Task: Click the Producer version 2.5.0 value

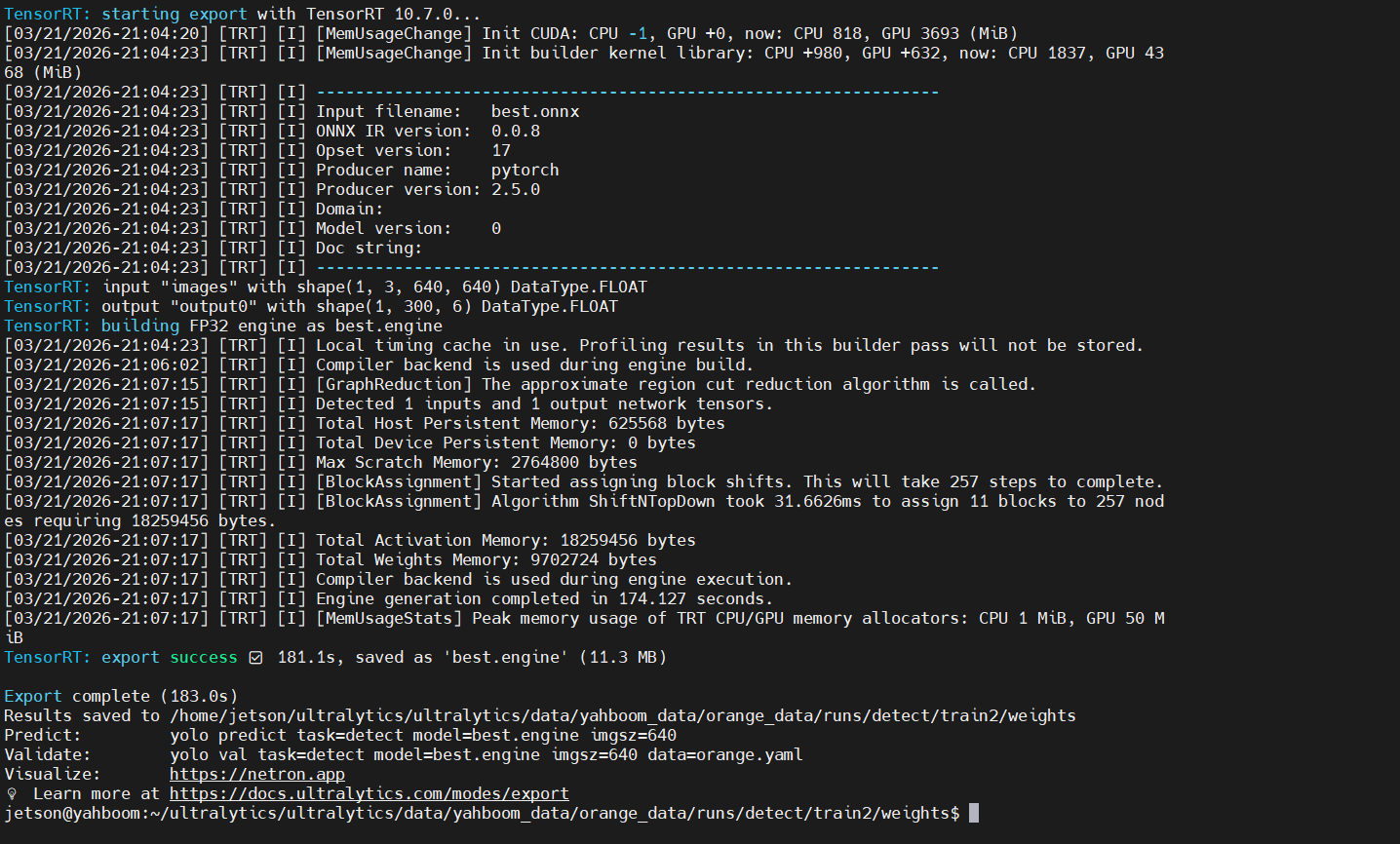Action: (516, 189)
